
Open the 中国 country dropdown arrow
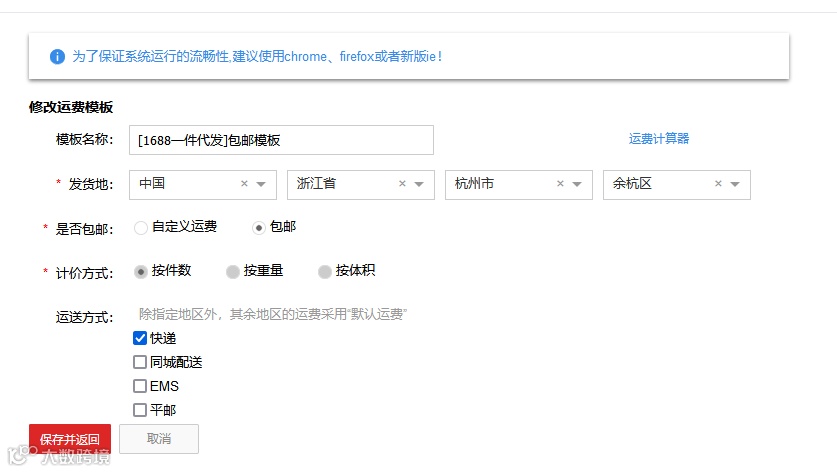tap(261, 184)
